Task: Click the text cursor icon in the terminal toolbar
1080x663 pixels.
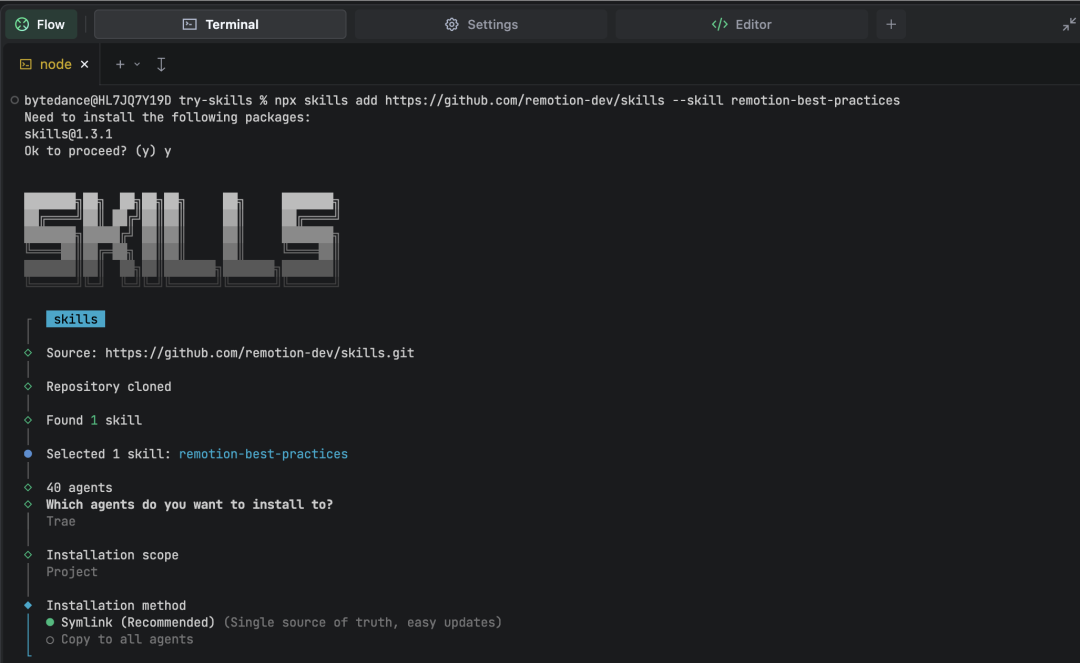Action: [x=160, y=64]
